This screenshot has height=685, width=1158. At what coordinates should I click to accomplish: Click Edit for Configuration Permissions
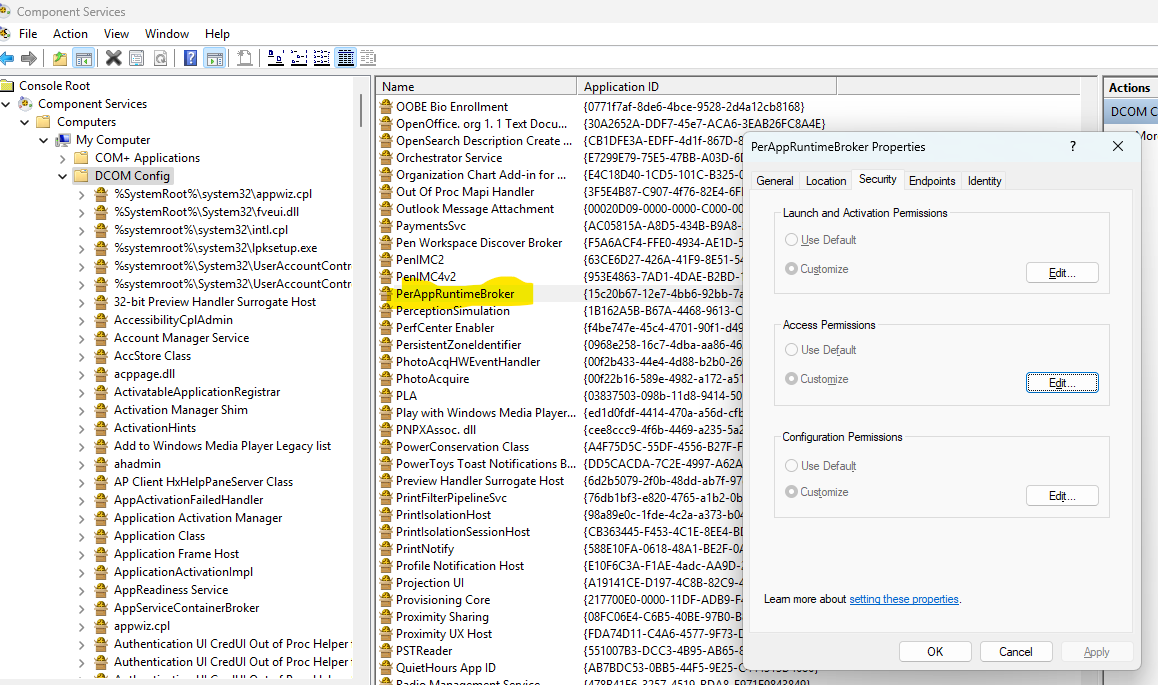[1062, 496]
